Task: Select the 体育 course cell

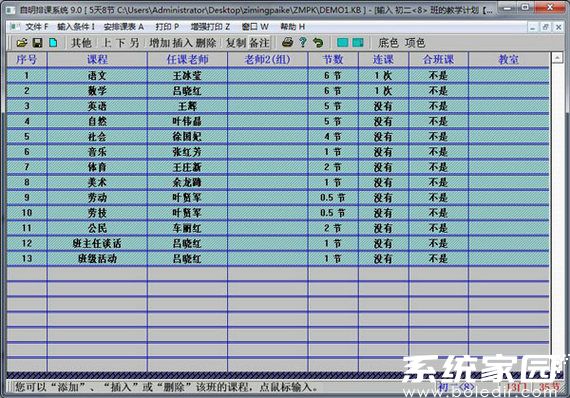Action: pos(97,167)
